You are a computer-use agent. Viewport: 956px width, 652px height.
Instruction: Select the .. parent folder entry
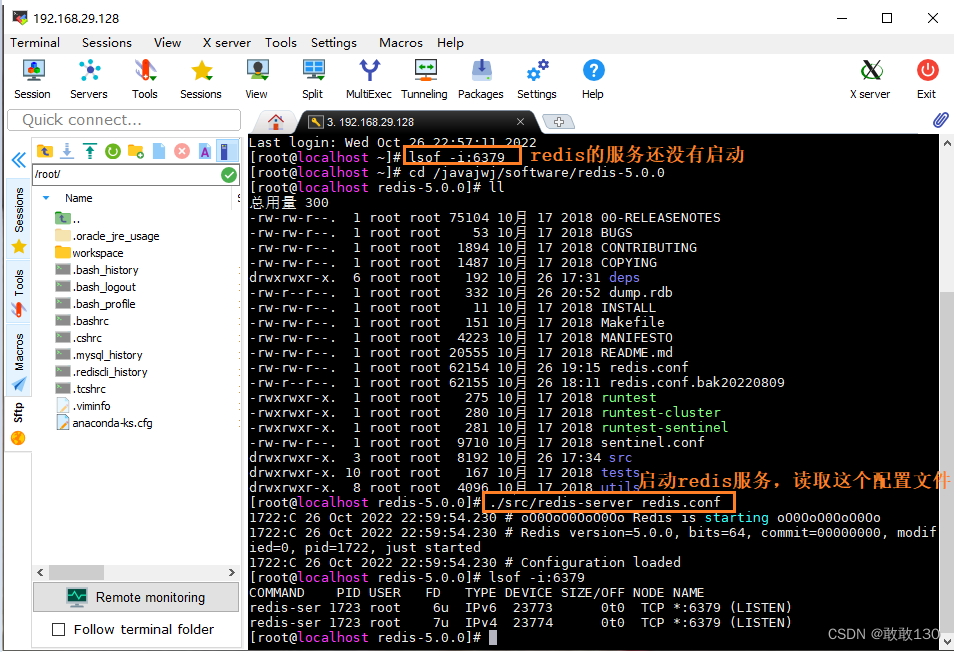(67, 218)
